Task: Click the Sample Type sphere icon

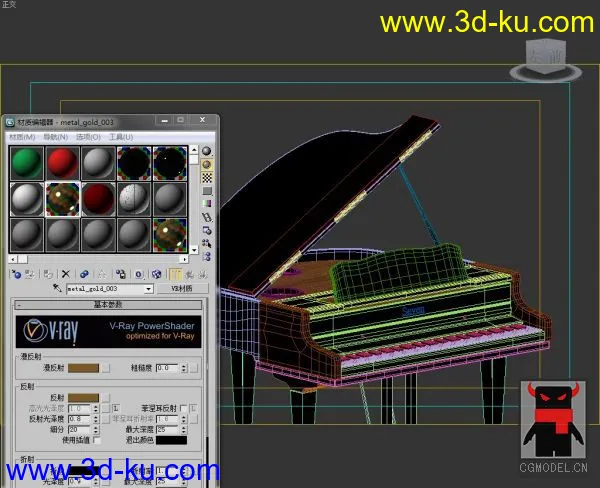Action: pyautogui.click(x=207, y=151)
